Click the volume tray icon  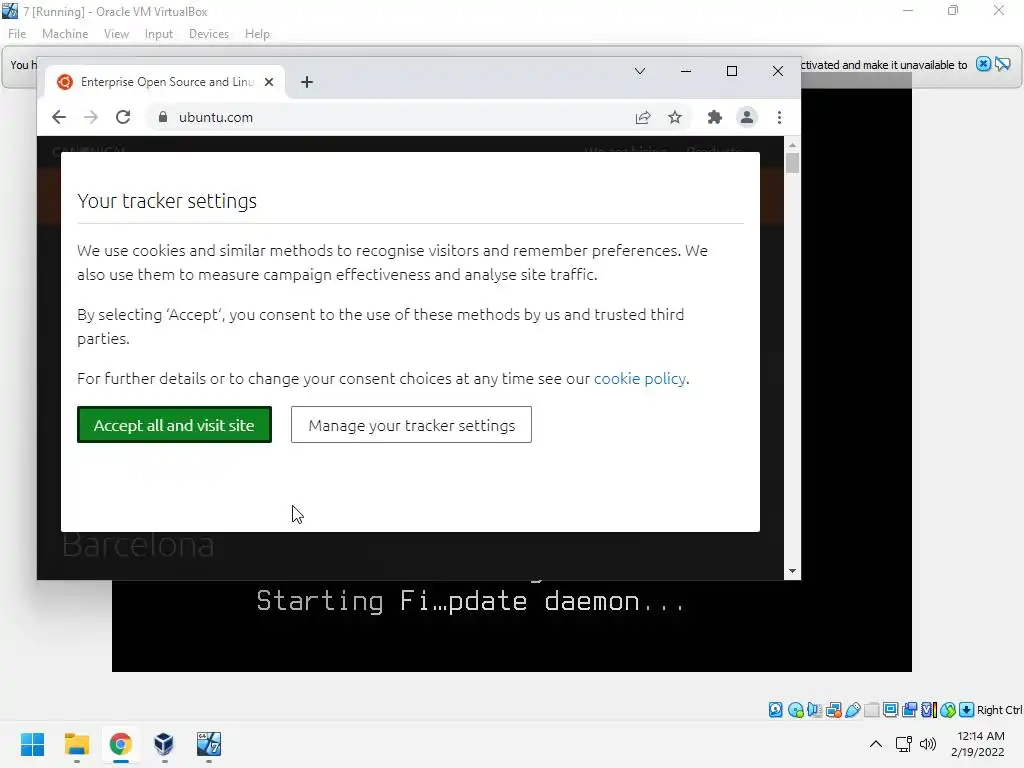[x=928, y=744]
